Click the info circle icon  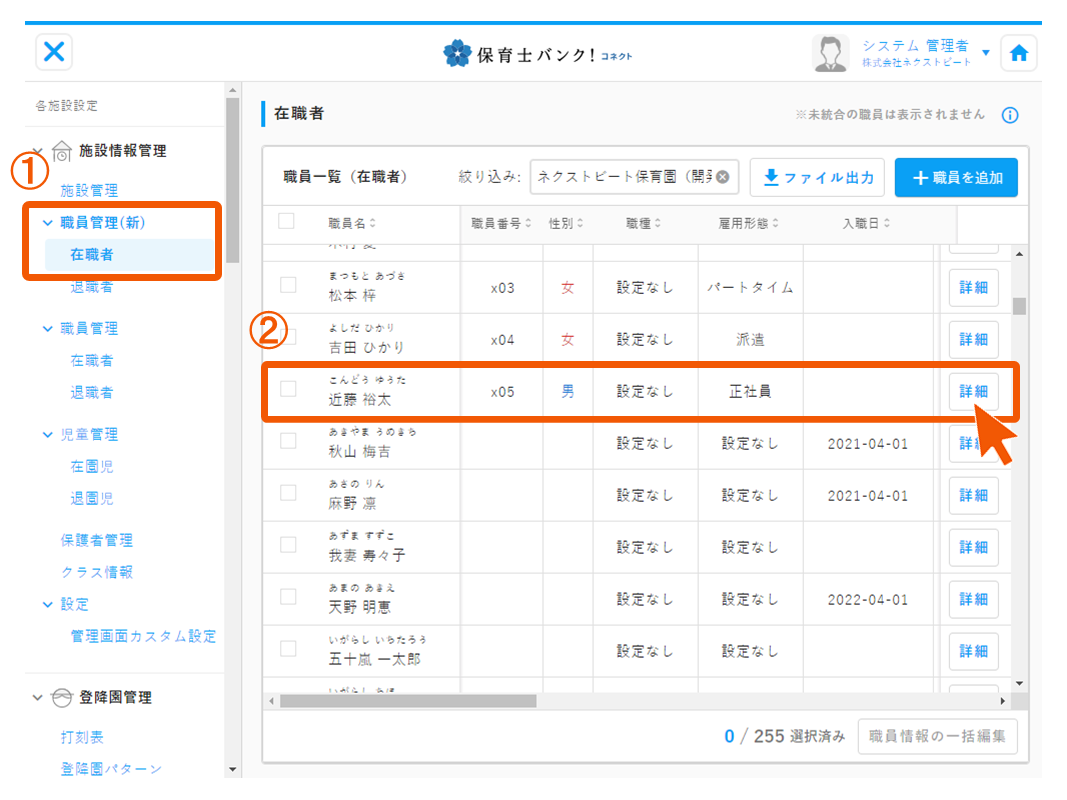1010,115
